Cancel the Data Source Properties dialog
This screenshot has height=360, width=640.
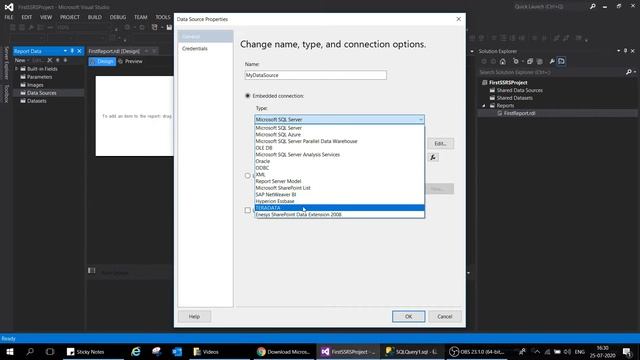pos(444,316)
